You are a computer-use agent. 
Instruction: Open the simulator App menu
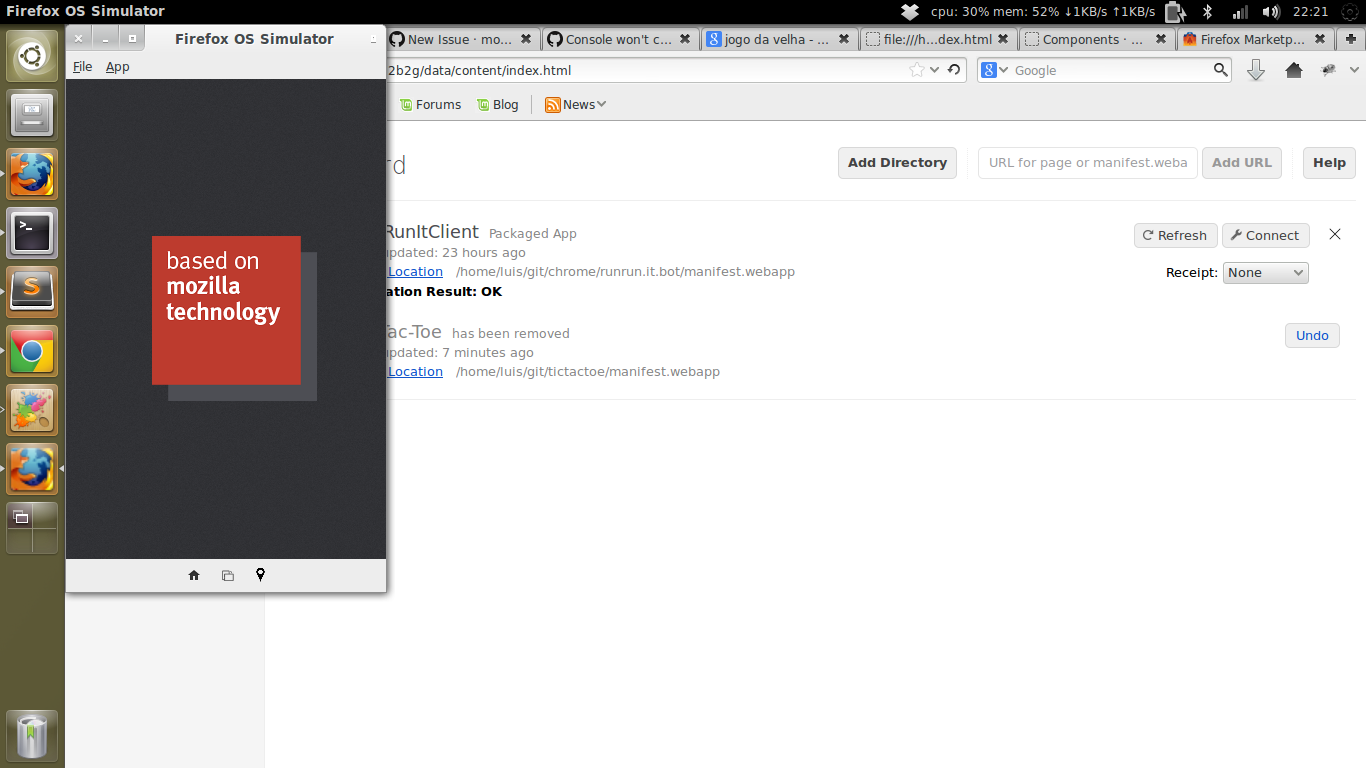point(118,67)
